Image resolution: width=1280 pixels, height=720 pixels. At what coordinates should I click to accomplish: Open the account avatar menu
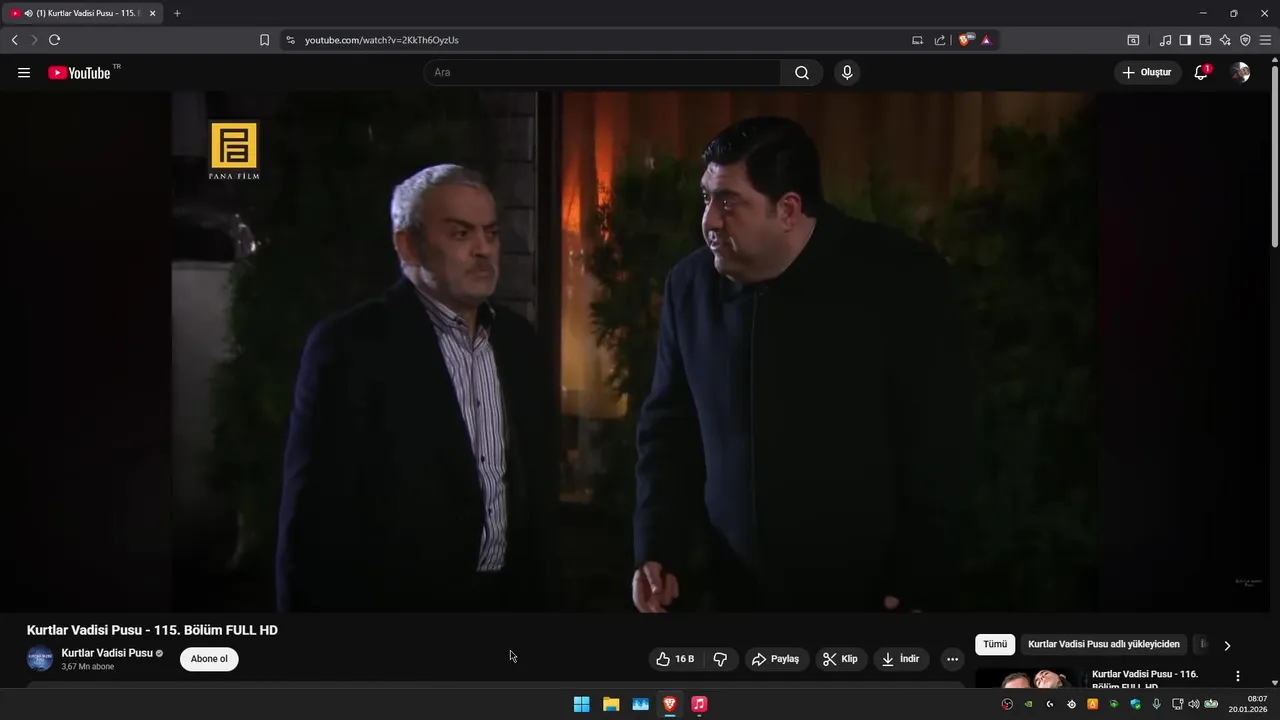coord(1240,73)
